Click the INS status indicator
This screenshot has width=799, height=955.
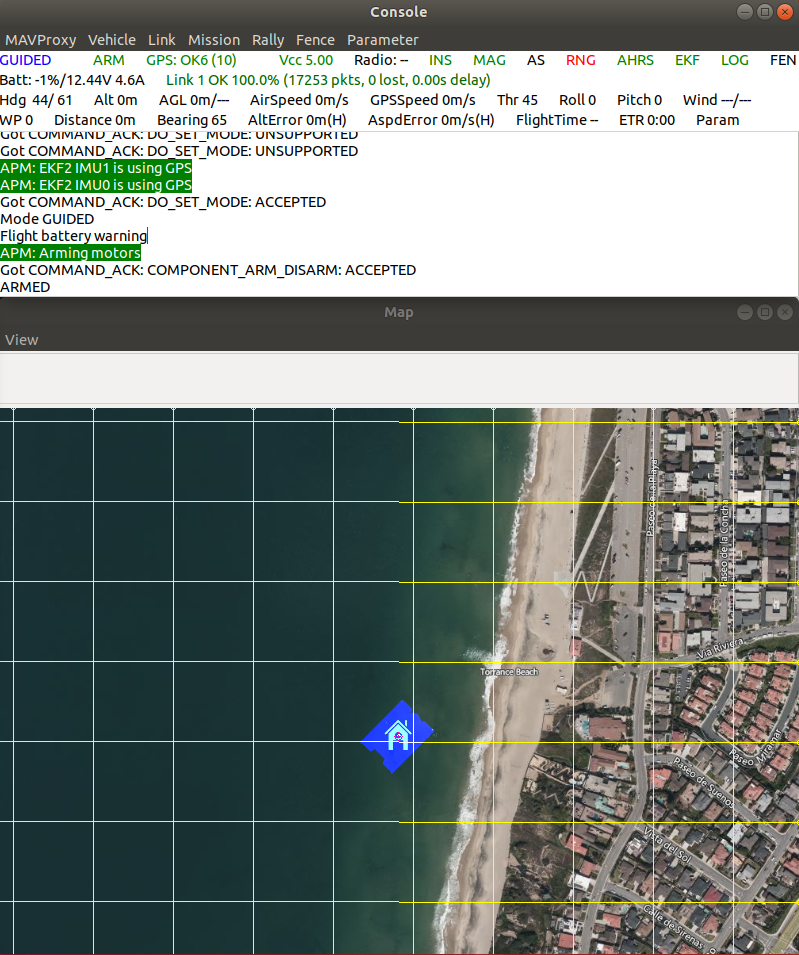440,60
